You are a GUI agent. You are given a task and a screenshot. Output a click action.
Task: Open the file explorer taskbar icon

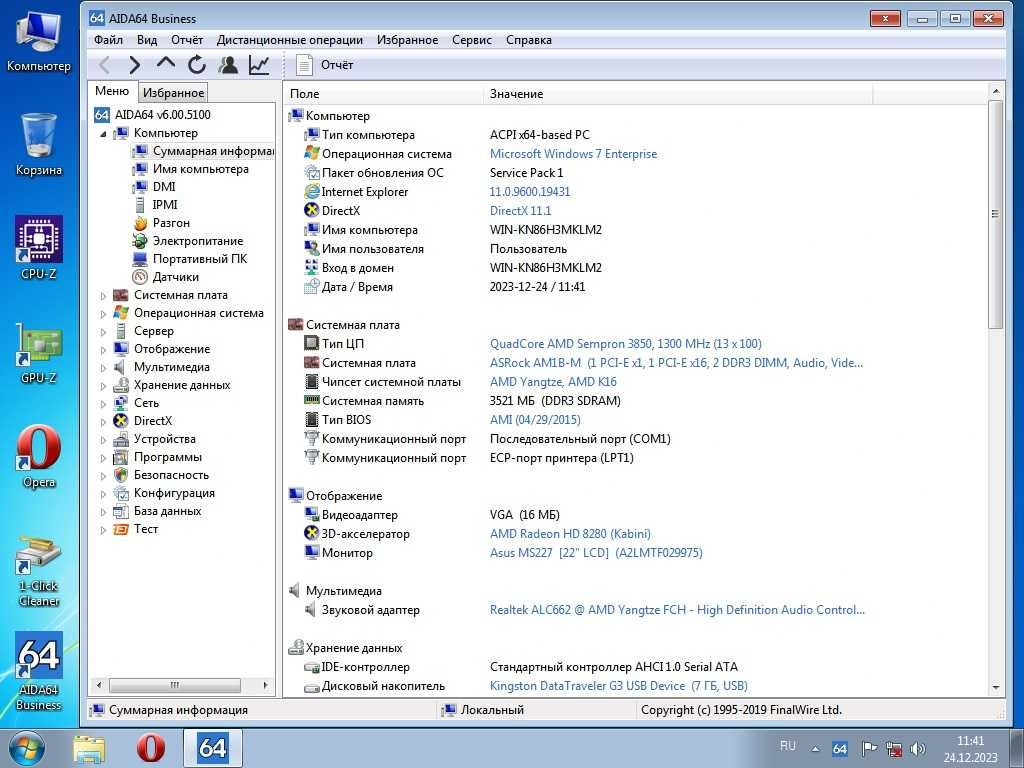[89, 748]
